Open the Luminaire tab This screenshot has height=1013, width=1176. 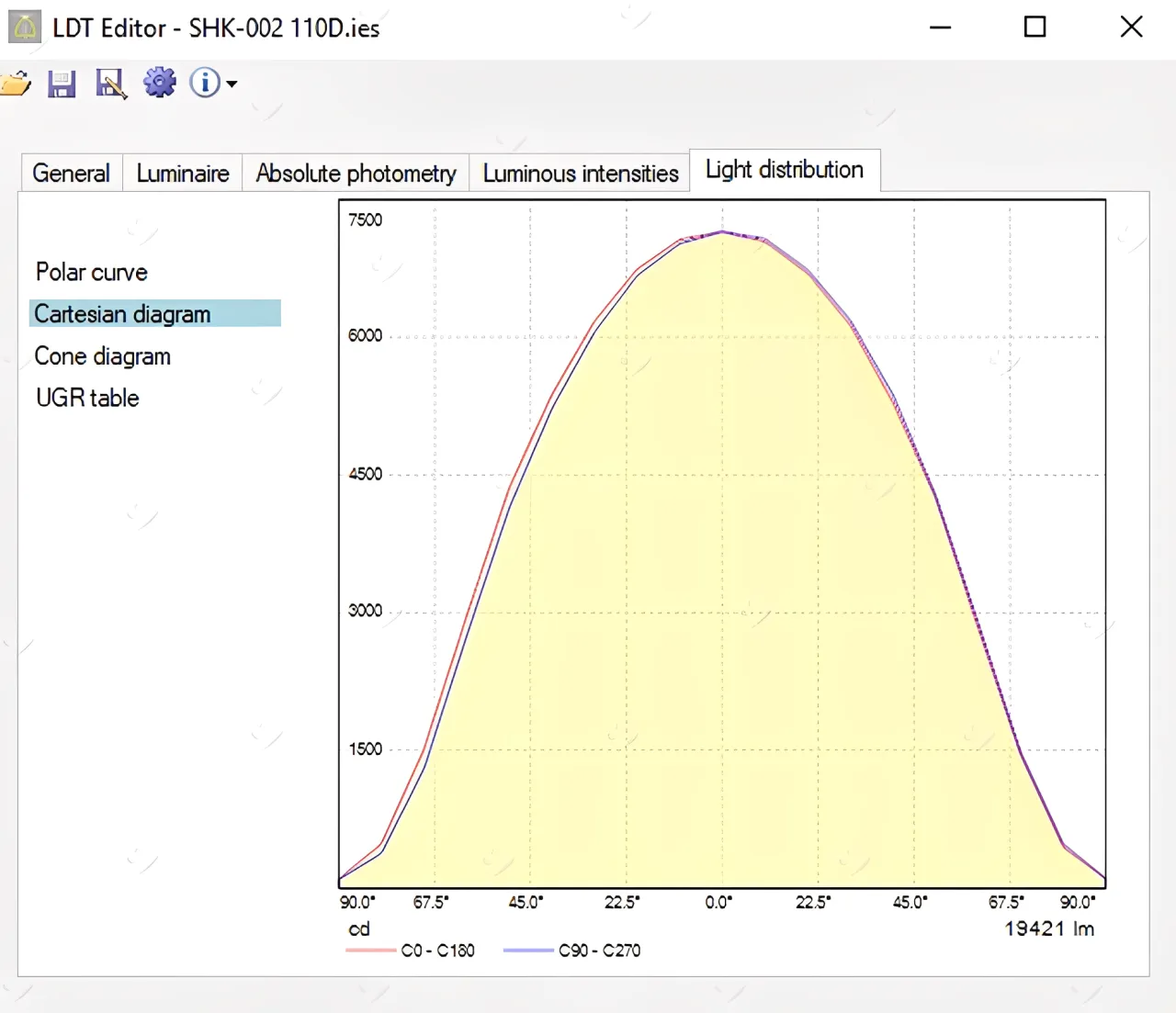183,173
